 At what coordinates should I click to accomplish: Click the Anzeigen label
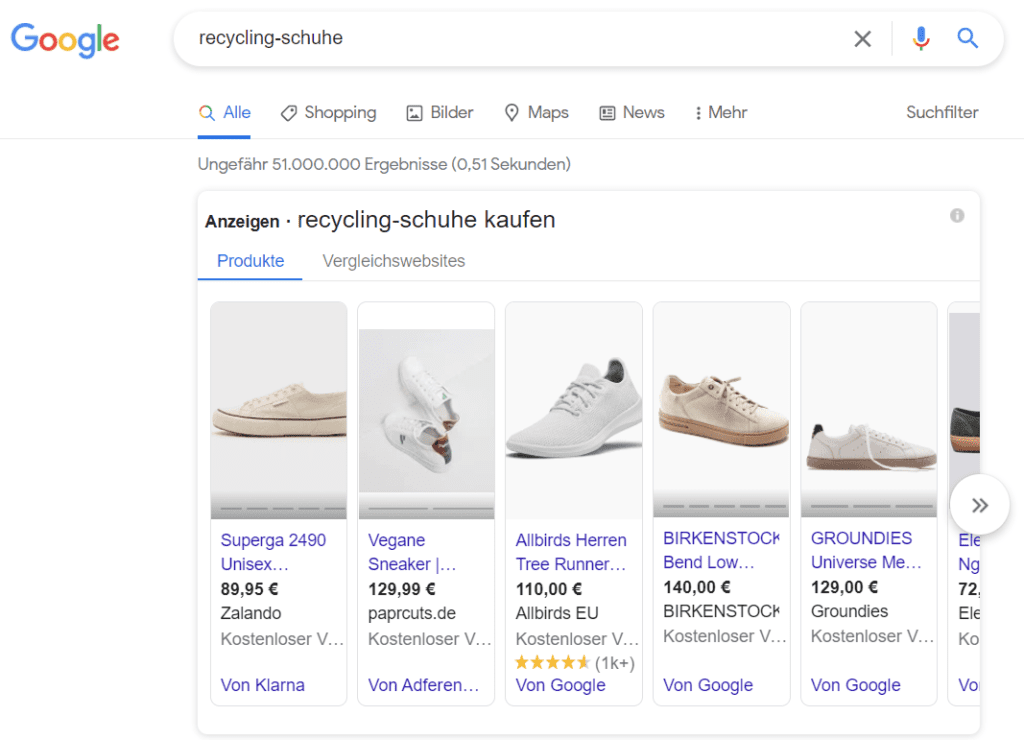click(242, 221)
